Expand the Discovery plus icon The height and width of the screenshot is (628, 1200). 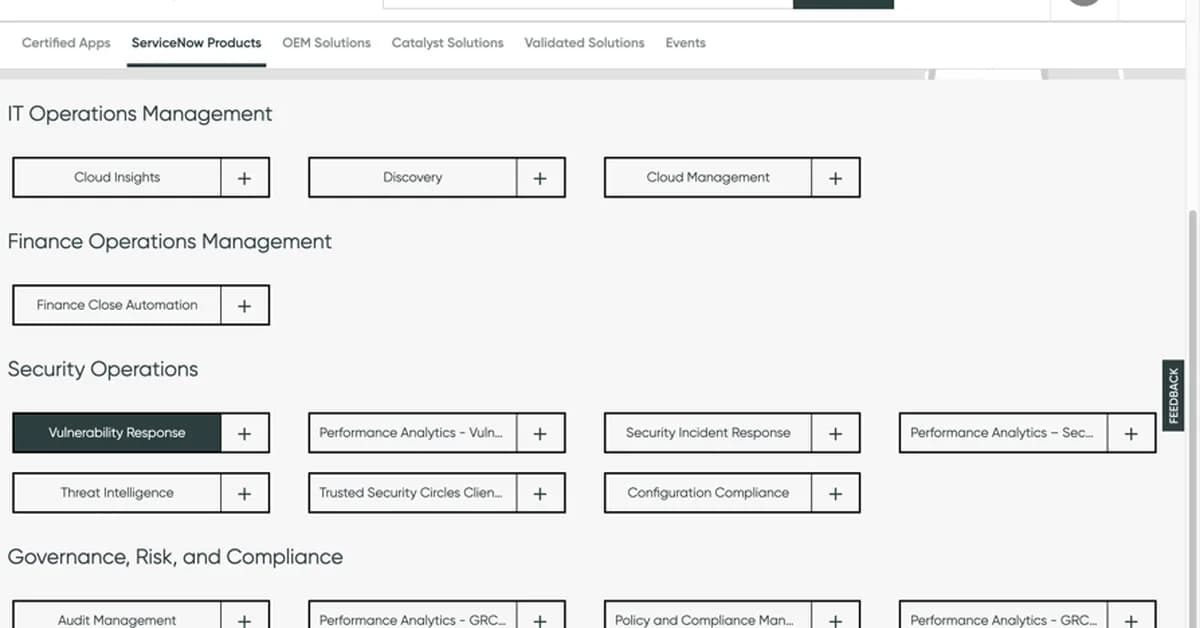pyautogui.click(x=541, y=178)
